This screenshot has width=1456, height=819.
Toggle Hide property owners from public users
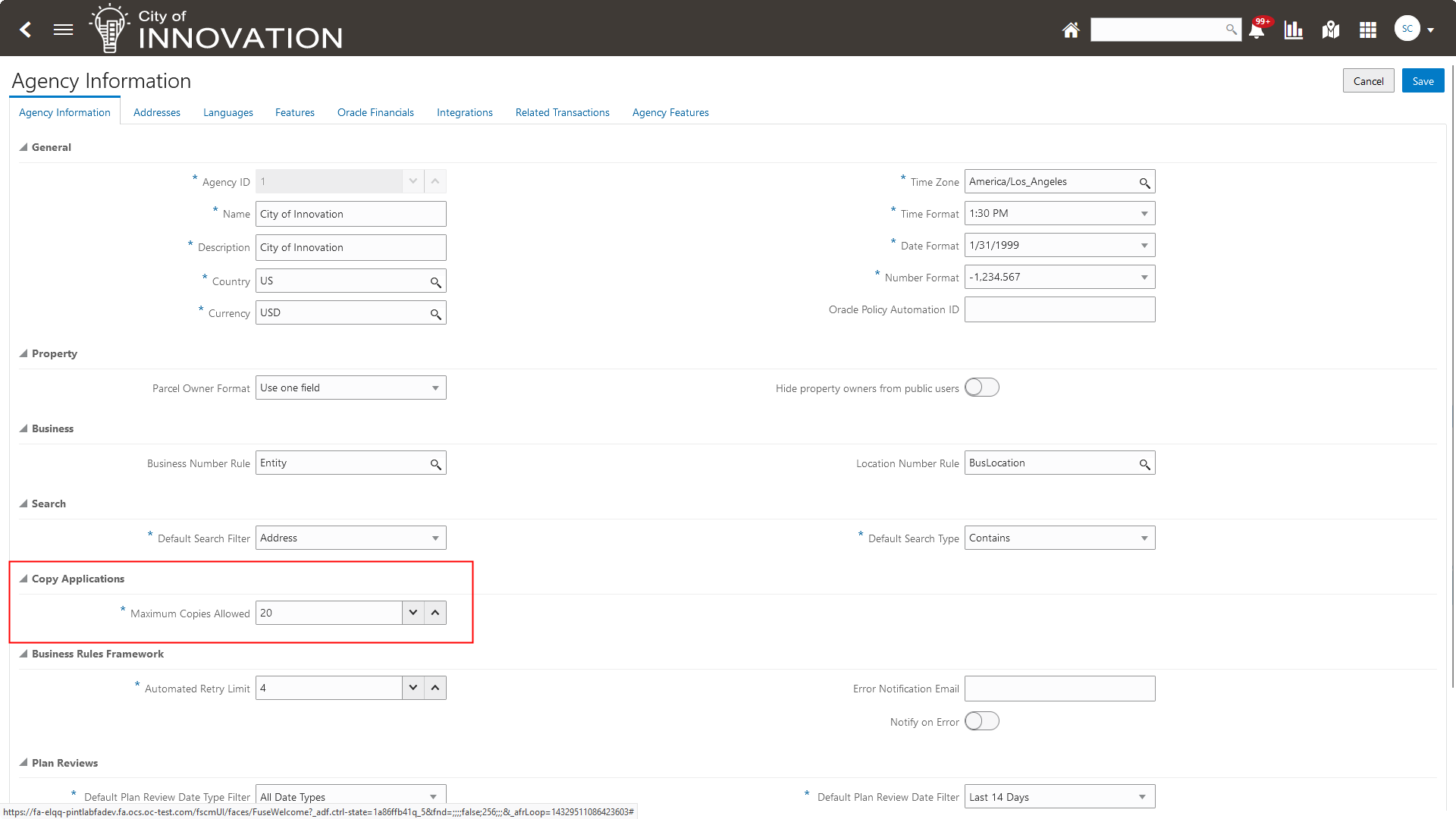(x=981, y=388)
